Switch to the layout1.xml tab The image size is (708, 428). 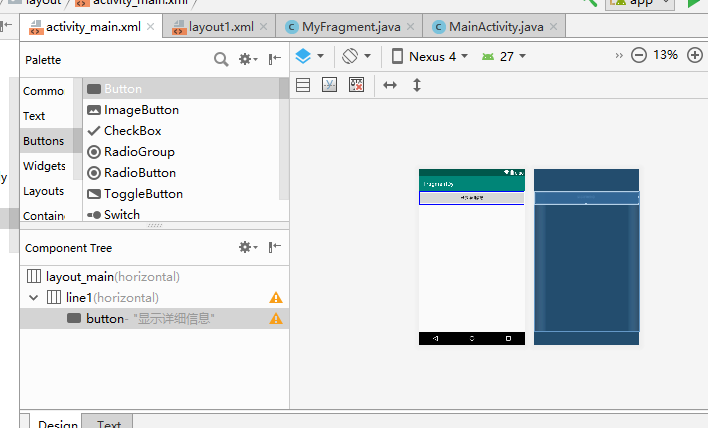coord(220,27)
